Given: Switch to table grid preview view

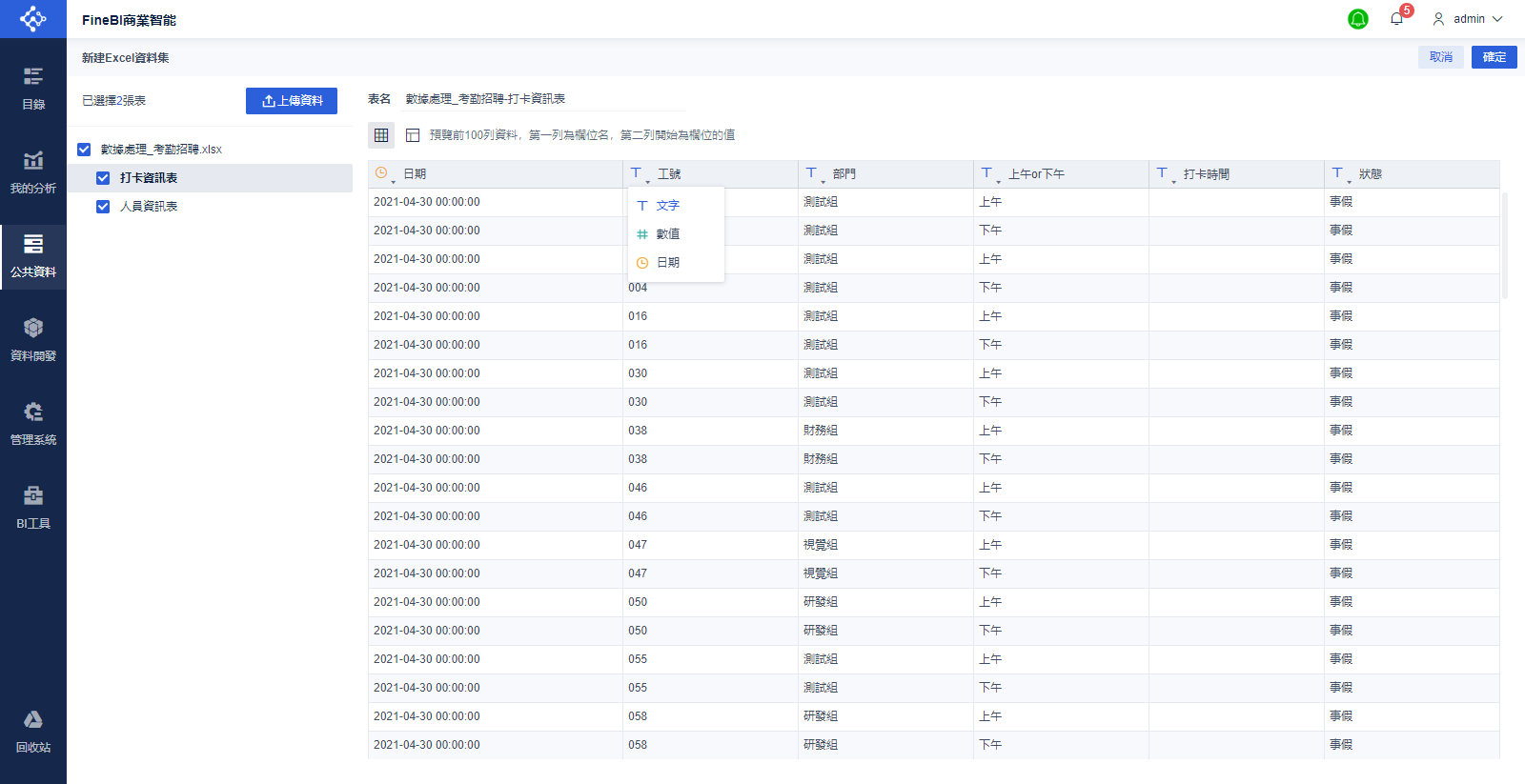Looking at the screenshot, I should pyautogui.click(x=381, y=135).
